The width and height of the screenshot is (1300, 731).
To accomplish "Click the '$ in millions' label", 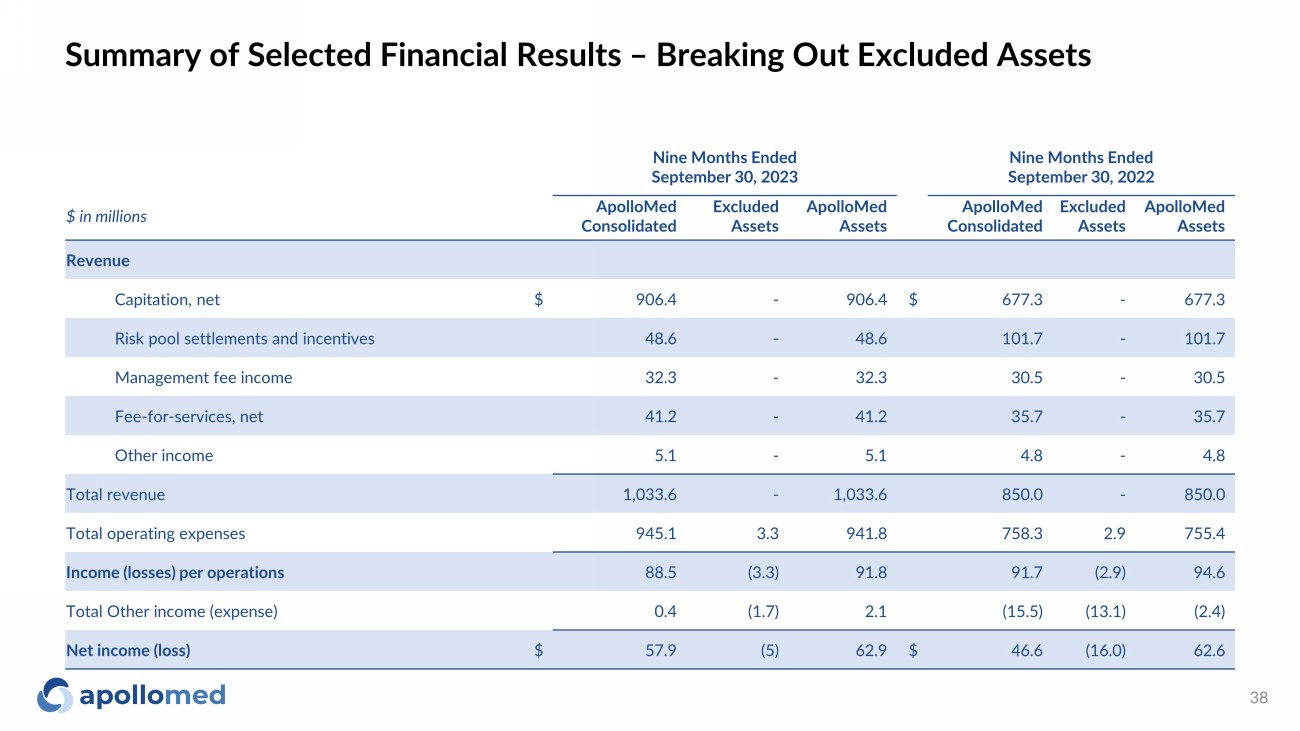I will (106, 216).
